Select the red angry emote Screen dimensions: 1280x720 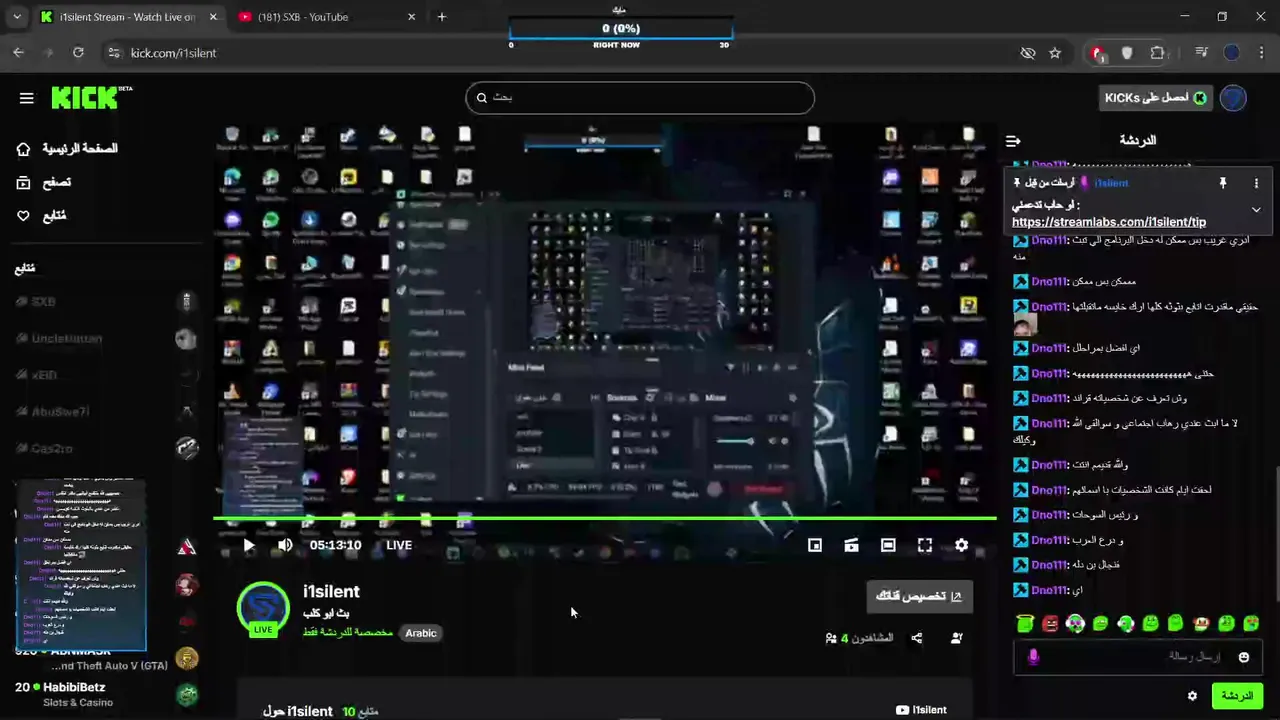[x=1050, y=623]
